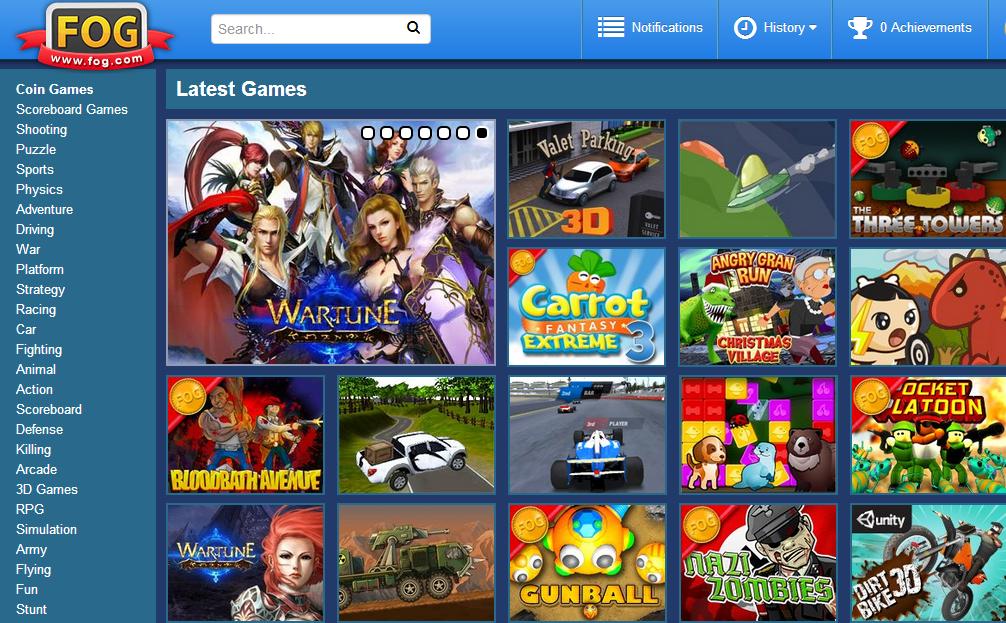
Task: Select the third slideshow dot
Action: [405, 133]
